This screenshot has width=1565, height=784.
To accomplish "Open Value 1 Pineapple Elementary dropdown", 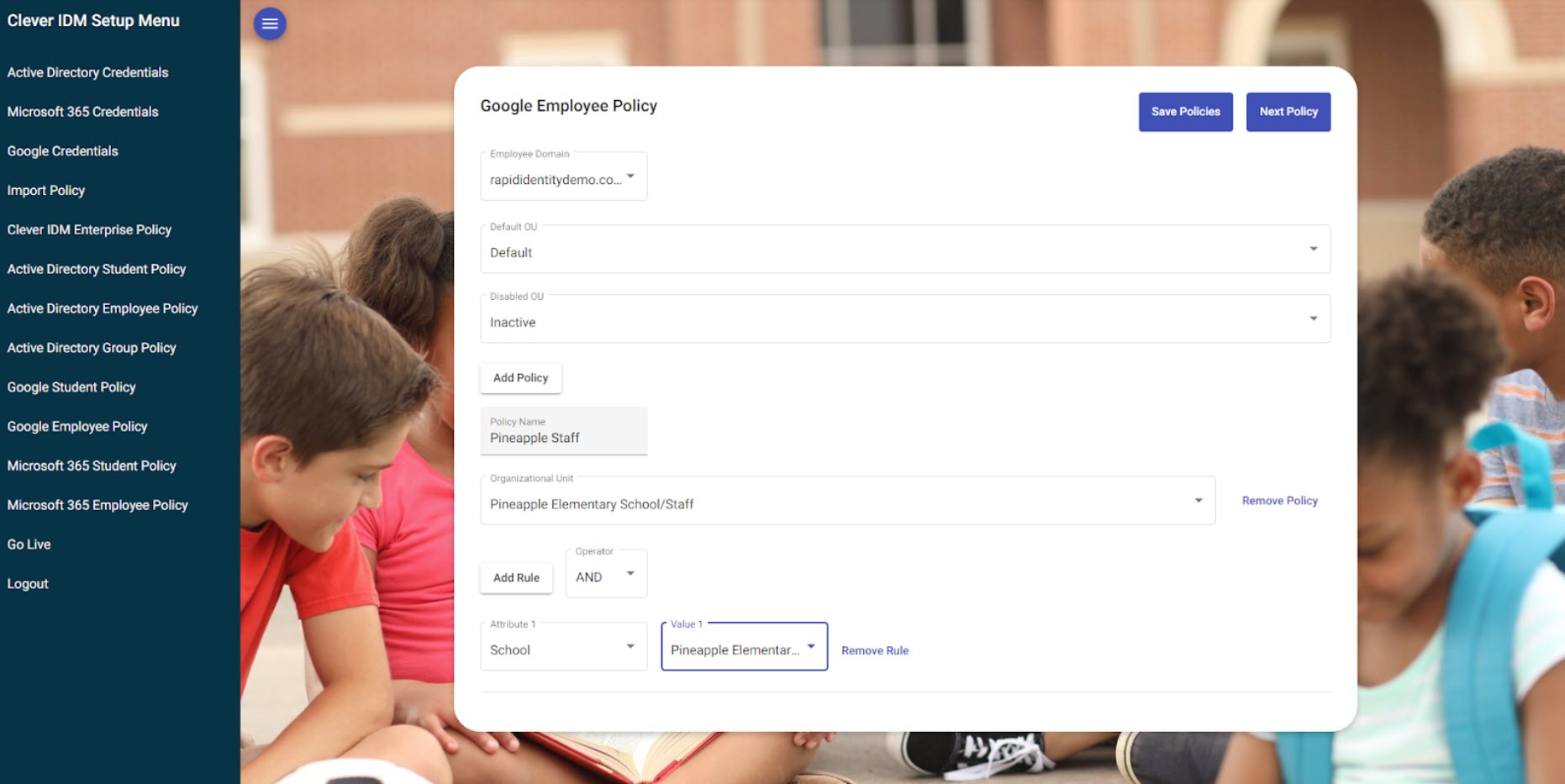I will pyautogui.click(x=744, y=646).
